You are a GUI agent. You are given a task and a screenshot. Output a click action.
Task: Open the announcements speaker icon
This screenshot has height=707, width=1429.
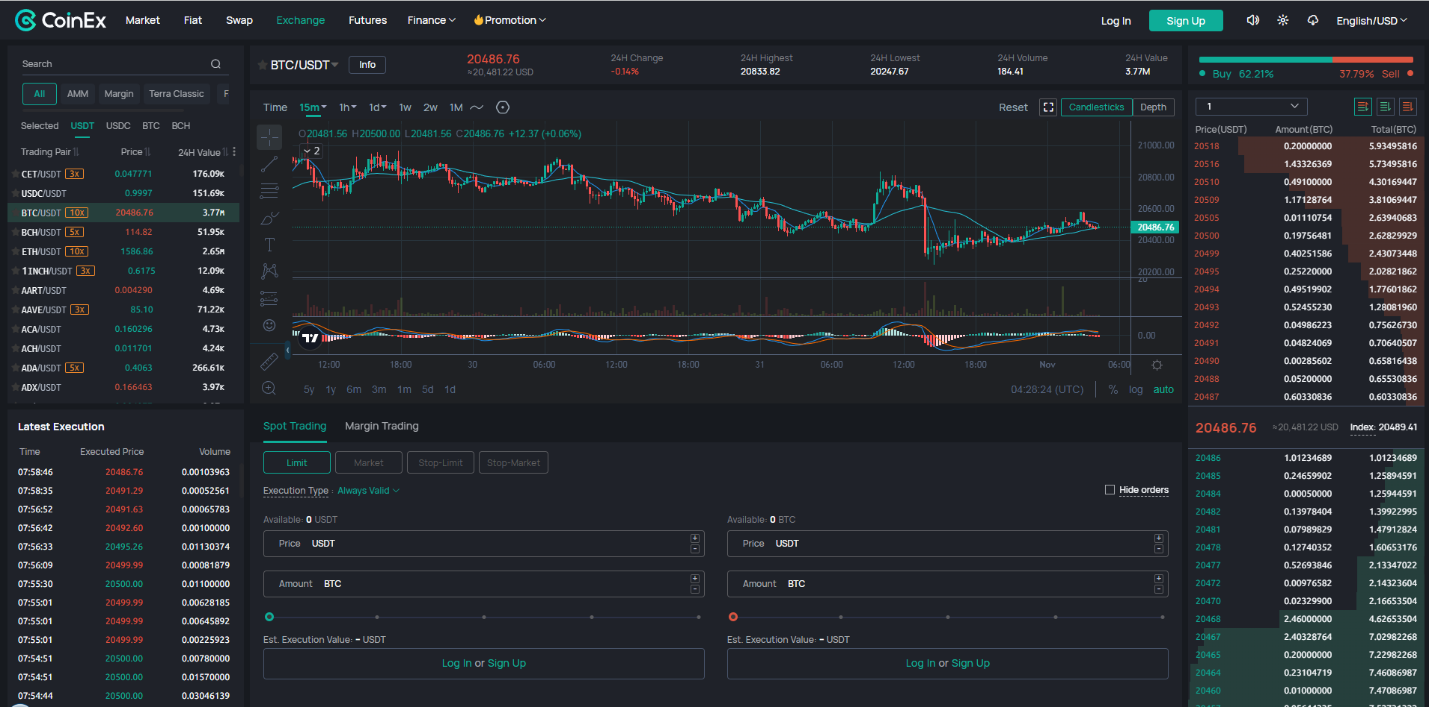tap(1252, 20)
